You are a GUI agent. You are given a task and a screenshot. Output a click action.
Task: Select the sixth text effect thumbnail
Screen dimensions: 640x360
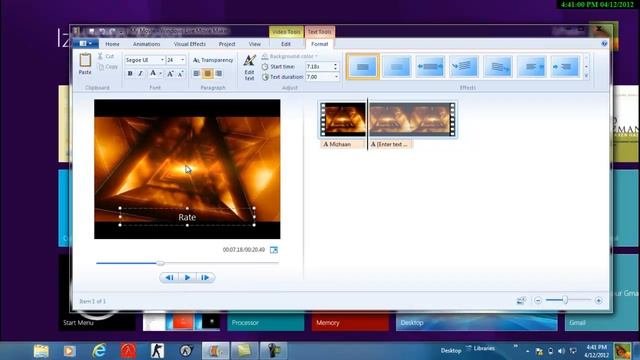pos(531,67)
